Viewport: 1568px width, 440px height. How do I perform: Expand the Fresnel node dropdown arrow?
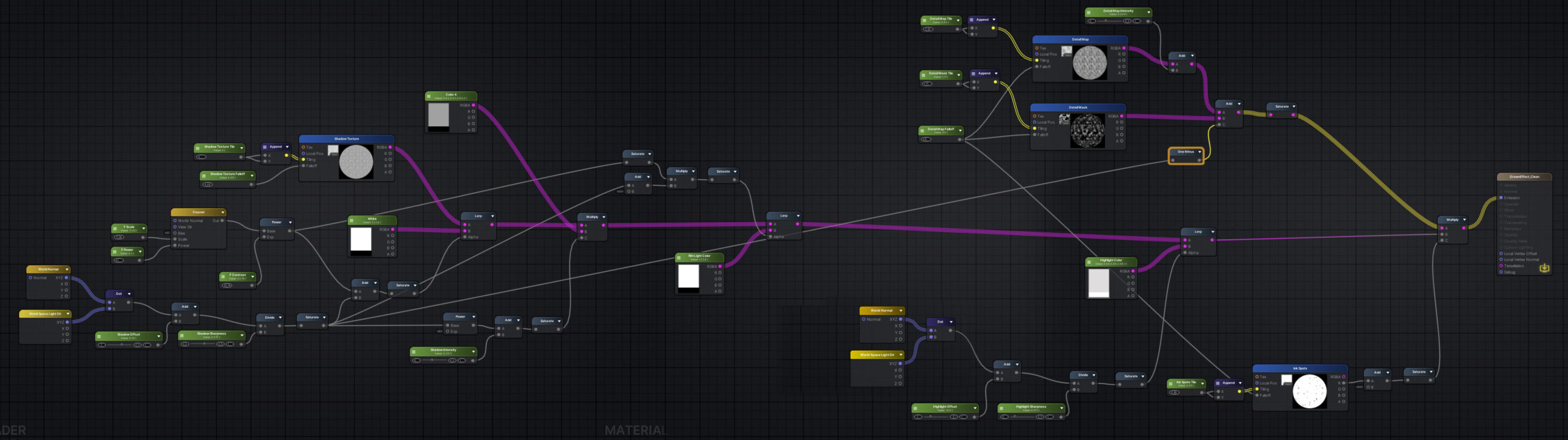(x=222, y=212)
